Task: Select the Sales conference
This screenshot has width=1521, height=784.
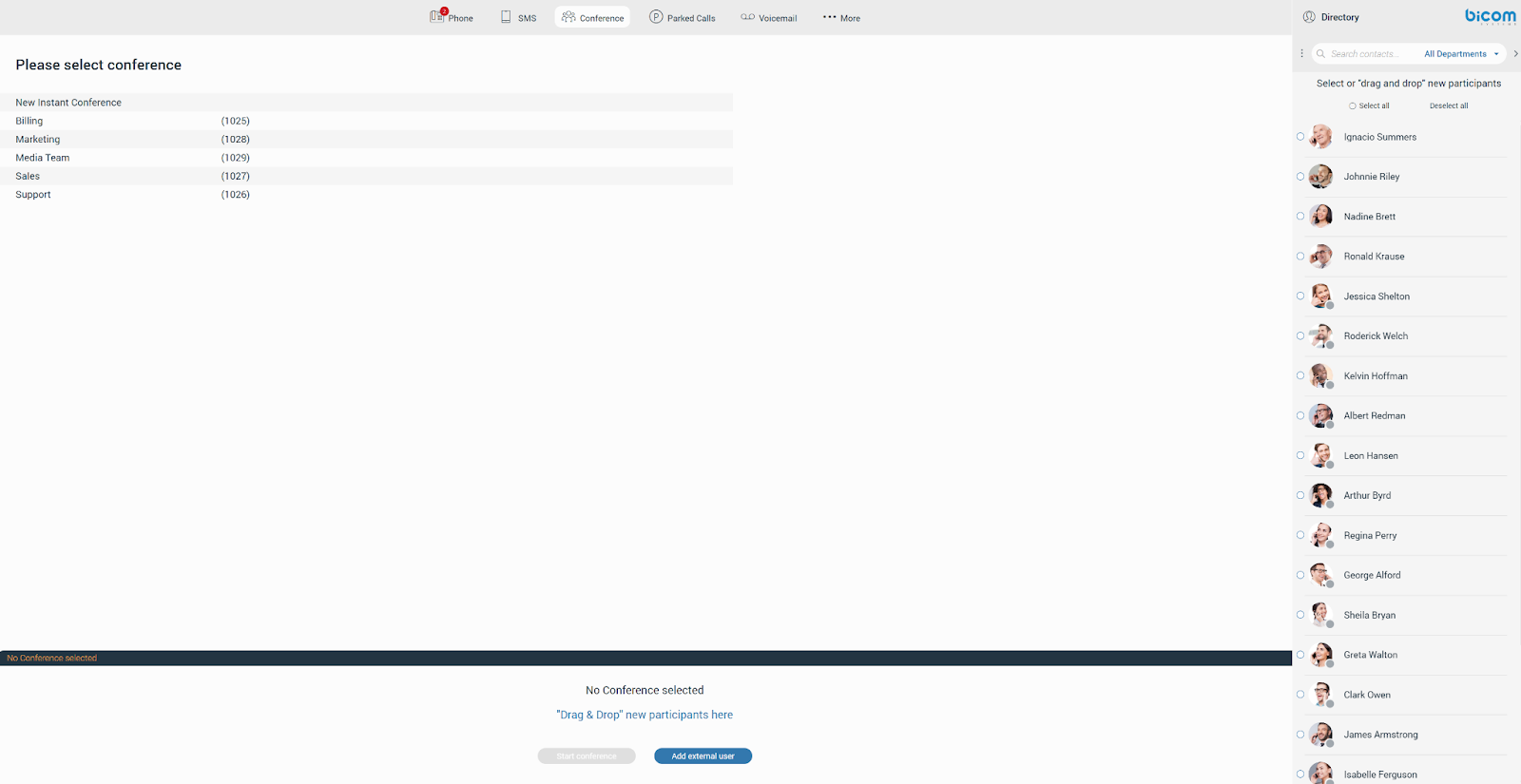Action: click(x=367, y=176)
